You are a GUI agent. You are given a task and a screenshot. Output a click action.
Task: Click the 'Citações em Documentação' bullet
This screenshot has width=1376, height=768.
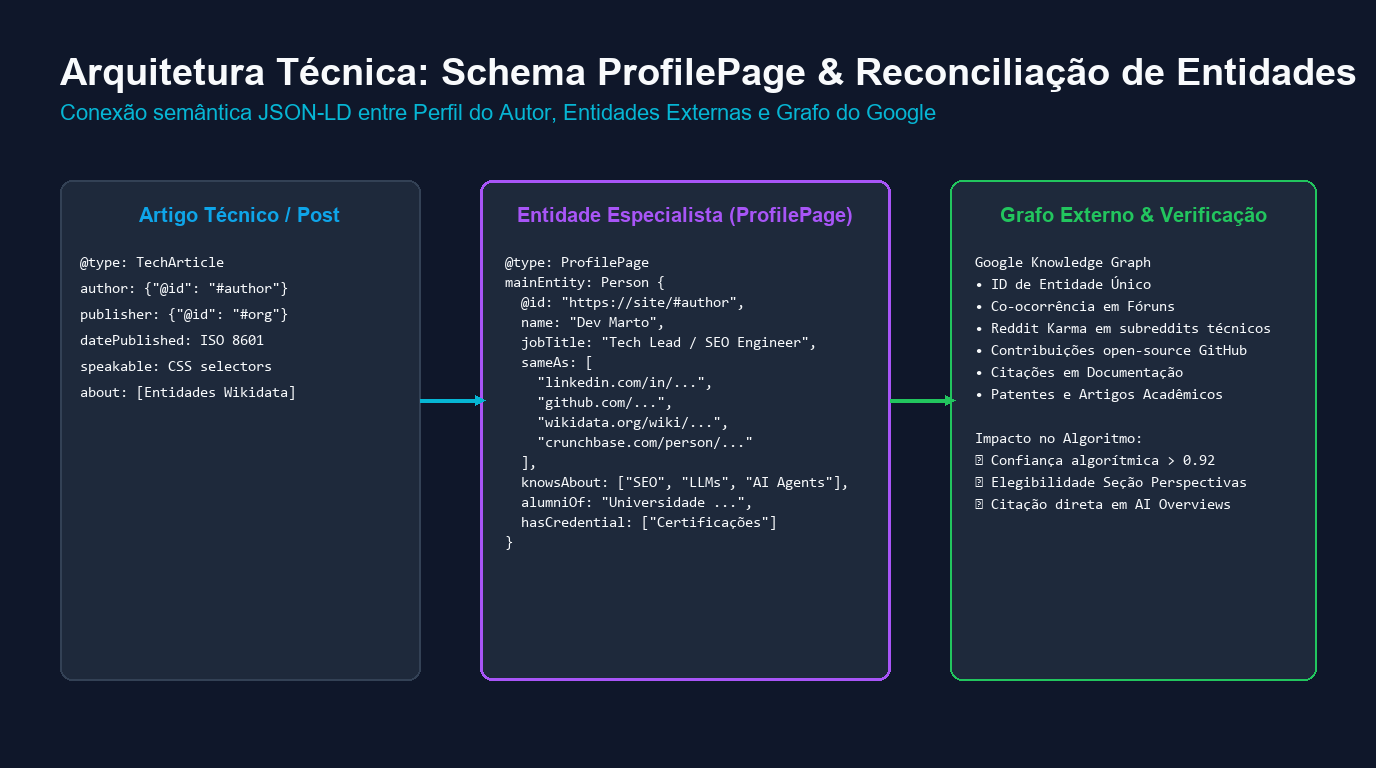[1079, 373]
